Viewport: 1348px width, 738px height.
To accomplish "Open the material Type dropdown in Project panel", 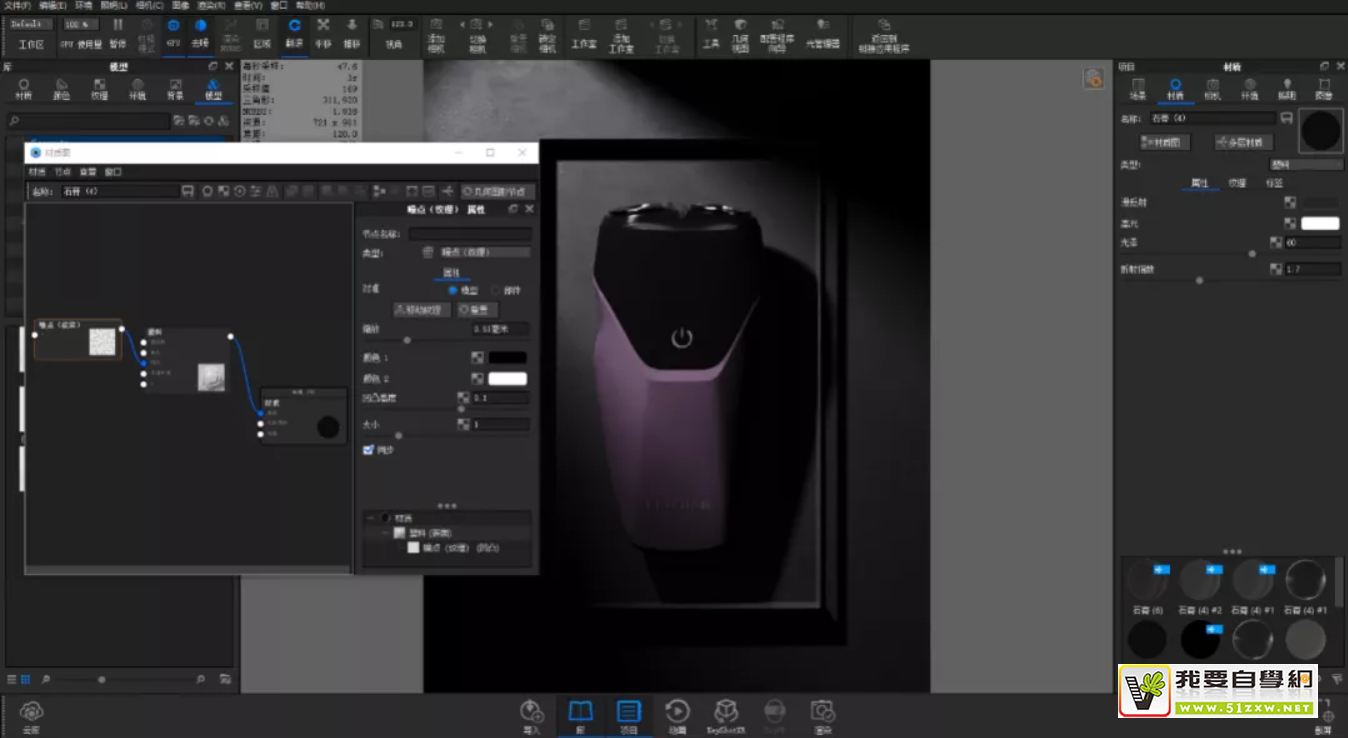I will point(1305,164).
